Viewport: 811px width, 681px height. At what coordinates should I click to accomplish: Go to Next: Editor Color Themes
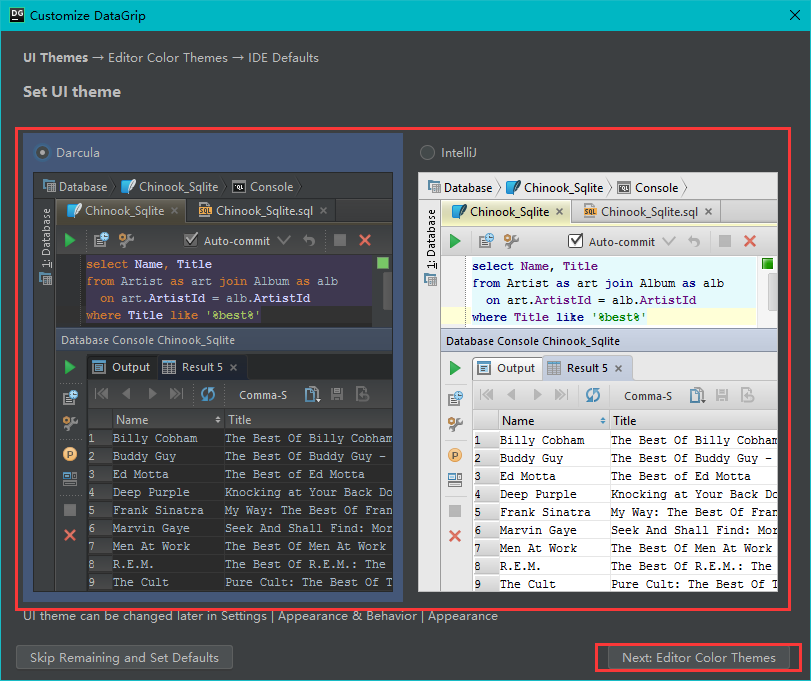(x=698, y=657)
